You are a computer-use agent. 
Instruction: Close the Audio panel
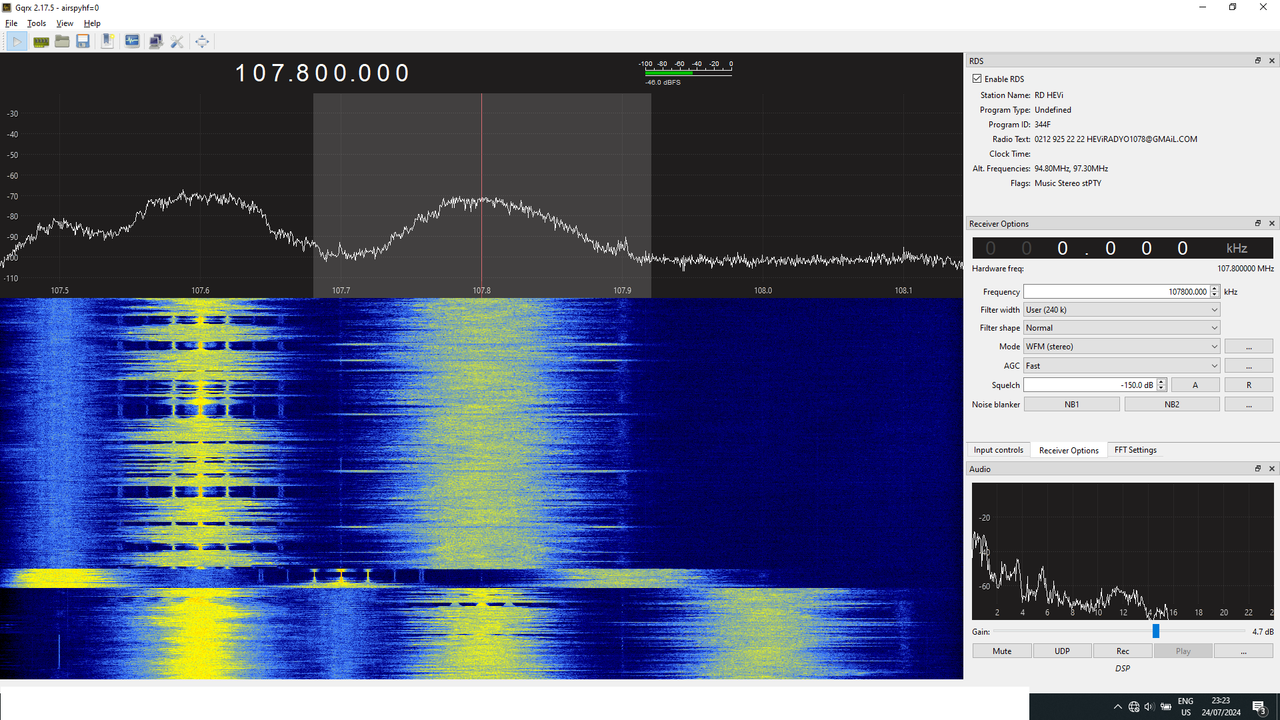pos(1272,469)
